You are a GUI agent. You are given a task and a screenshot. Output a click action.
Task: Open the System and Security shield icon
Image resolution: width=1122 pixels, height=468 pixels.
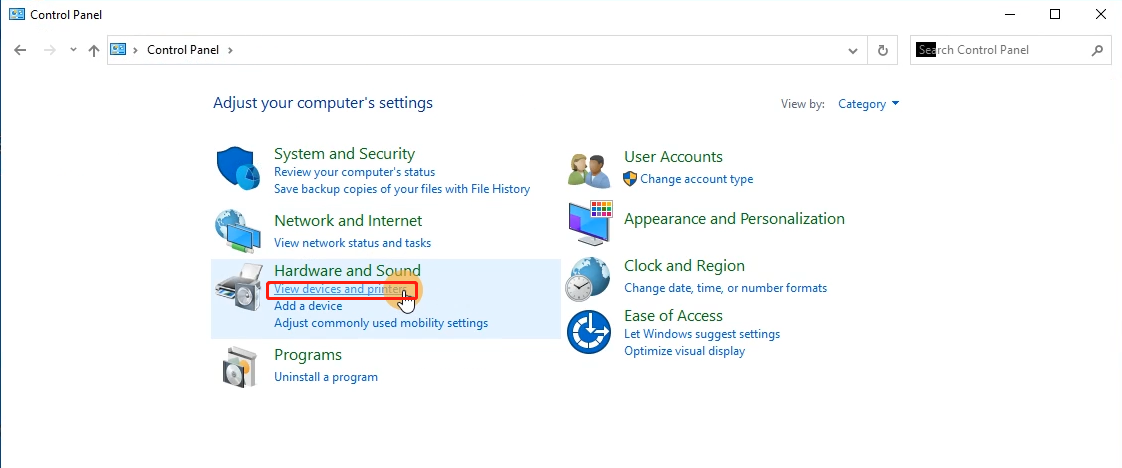click(x=237, y=169)
